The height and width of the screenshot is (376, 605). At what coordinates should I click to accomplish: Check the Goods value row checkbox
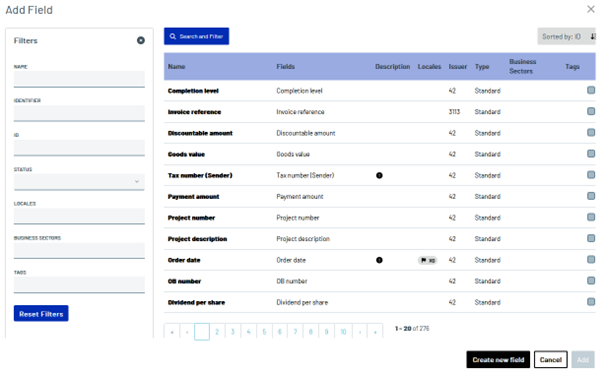pos(591,154)
